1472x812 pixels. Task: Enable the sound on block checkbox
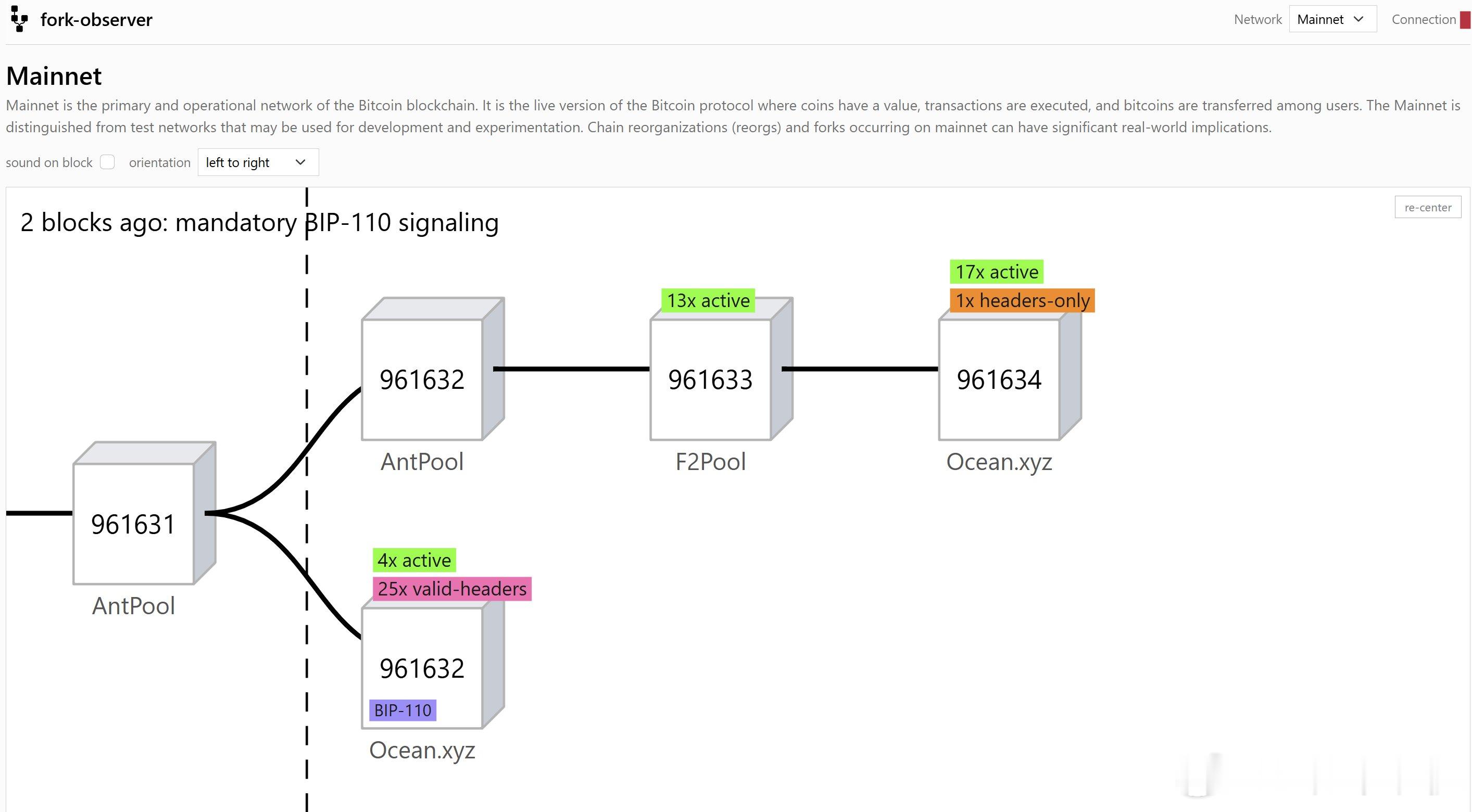(107, 162)
